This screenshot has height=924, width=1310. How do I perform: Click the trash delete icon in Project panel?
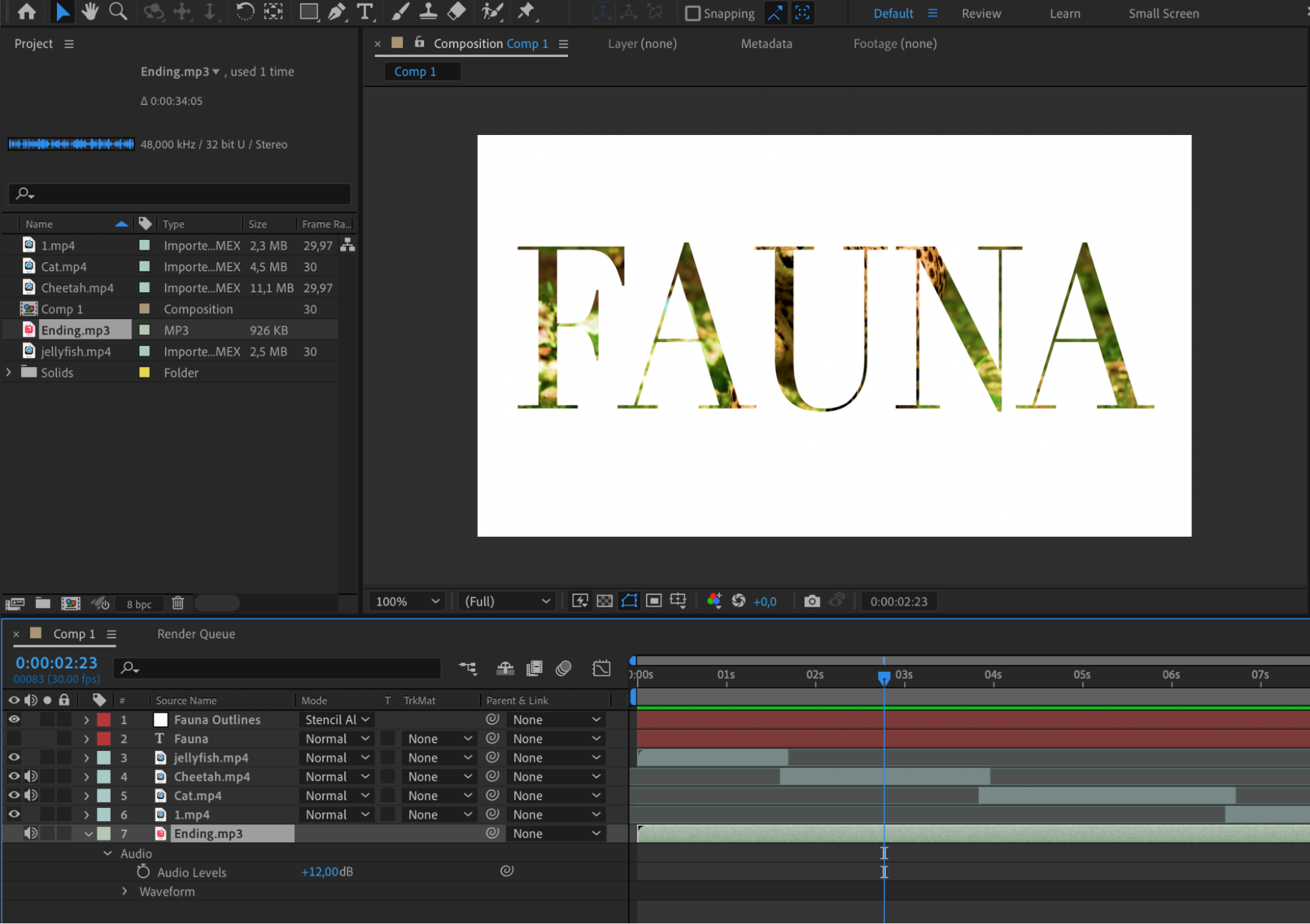coord(178,603)
